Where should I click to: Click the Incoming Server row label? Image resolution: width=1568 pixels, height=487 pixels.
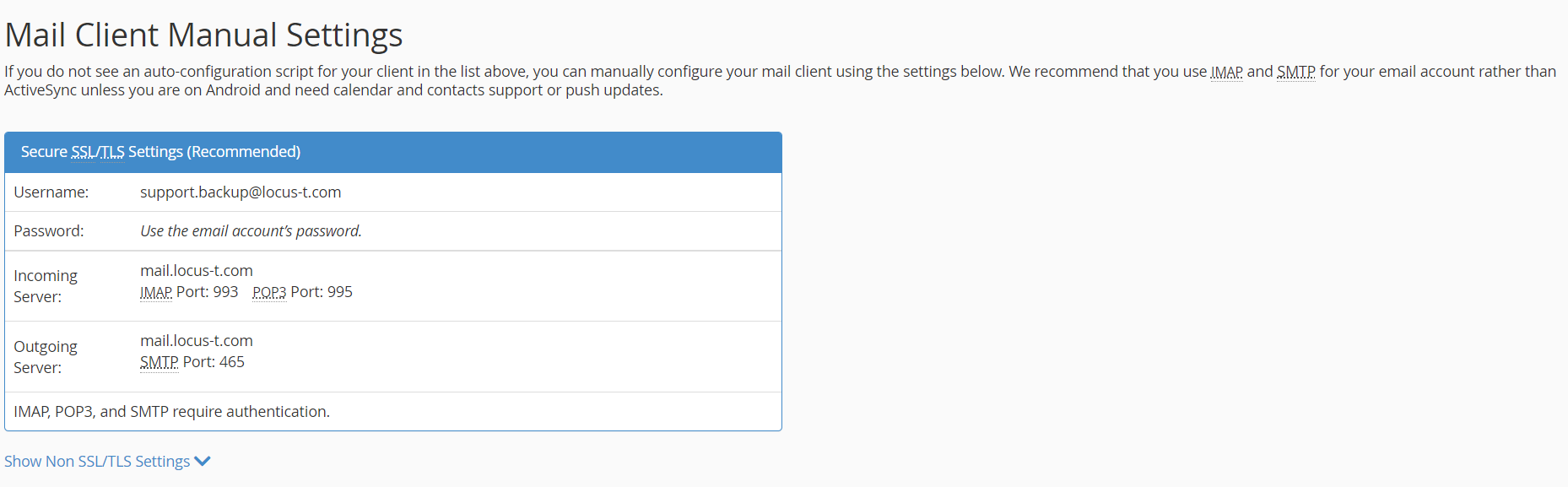[46, 286]
